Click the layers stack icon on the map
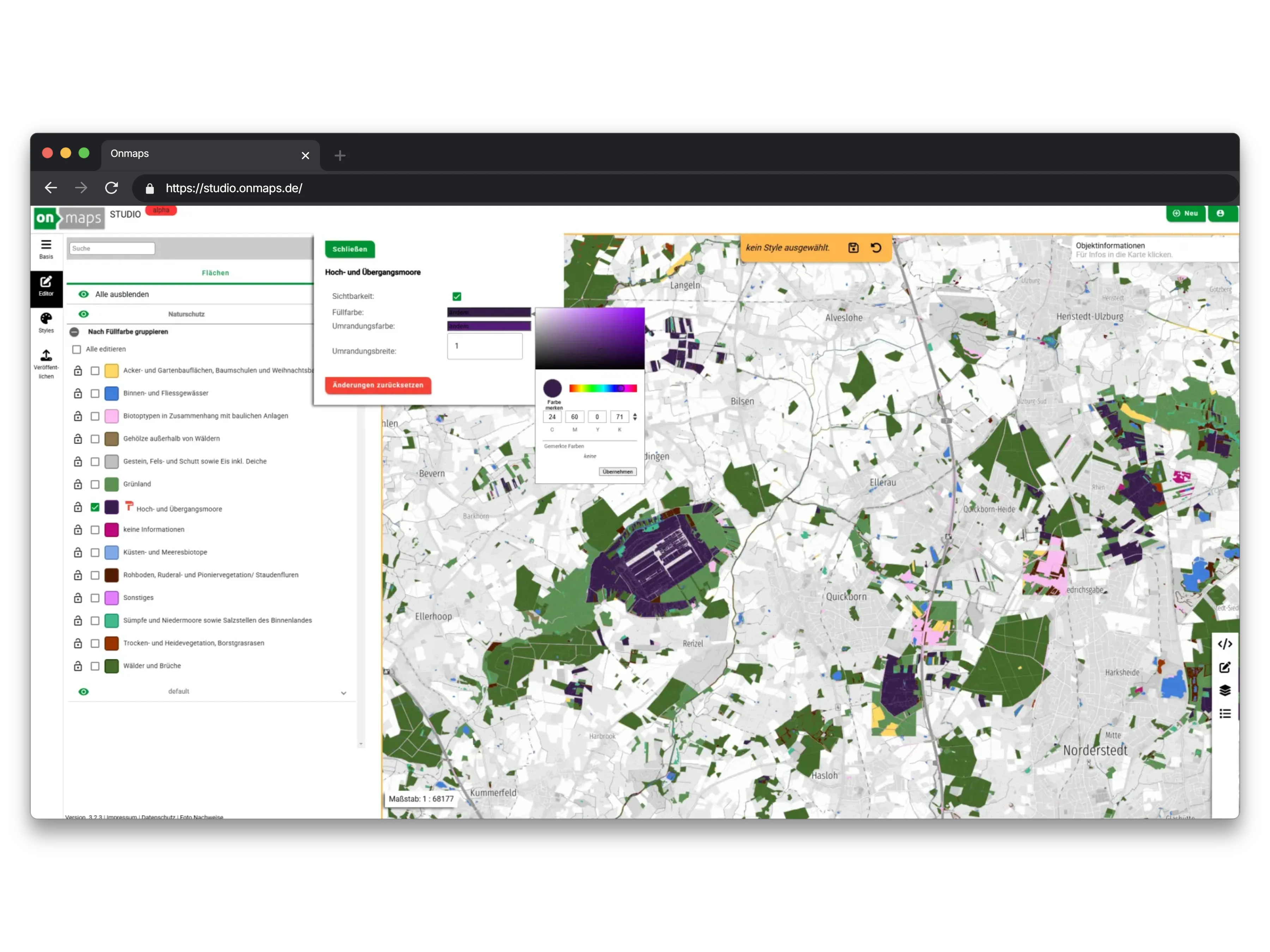This screenshot has width=1270, height=952. coord(1224,690)
